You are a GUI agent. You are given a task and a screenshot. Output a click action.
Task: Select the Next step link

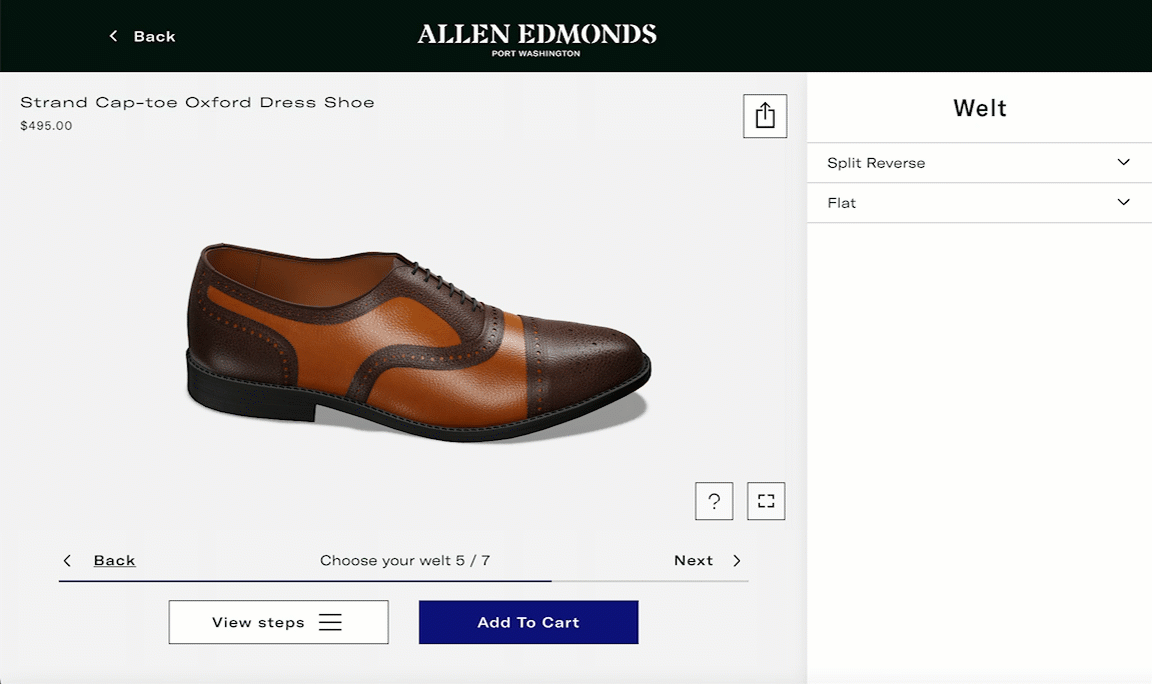[694, 560]
